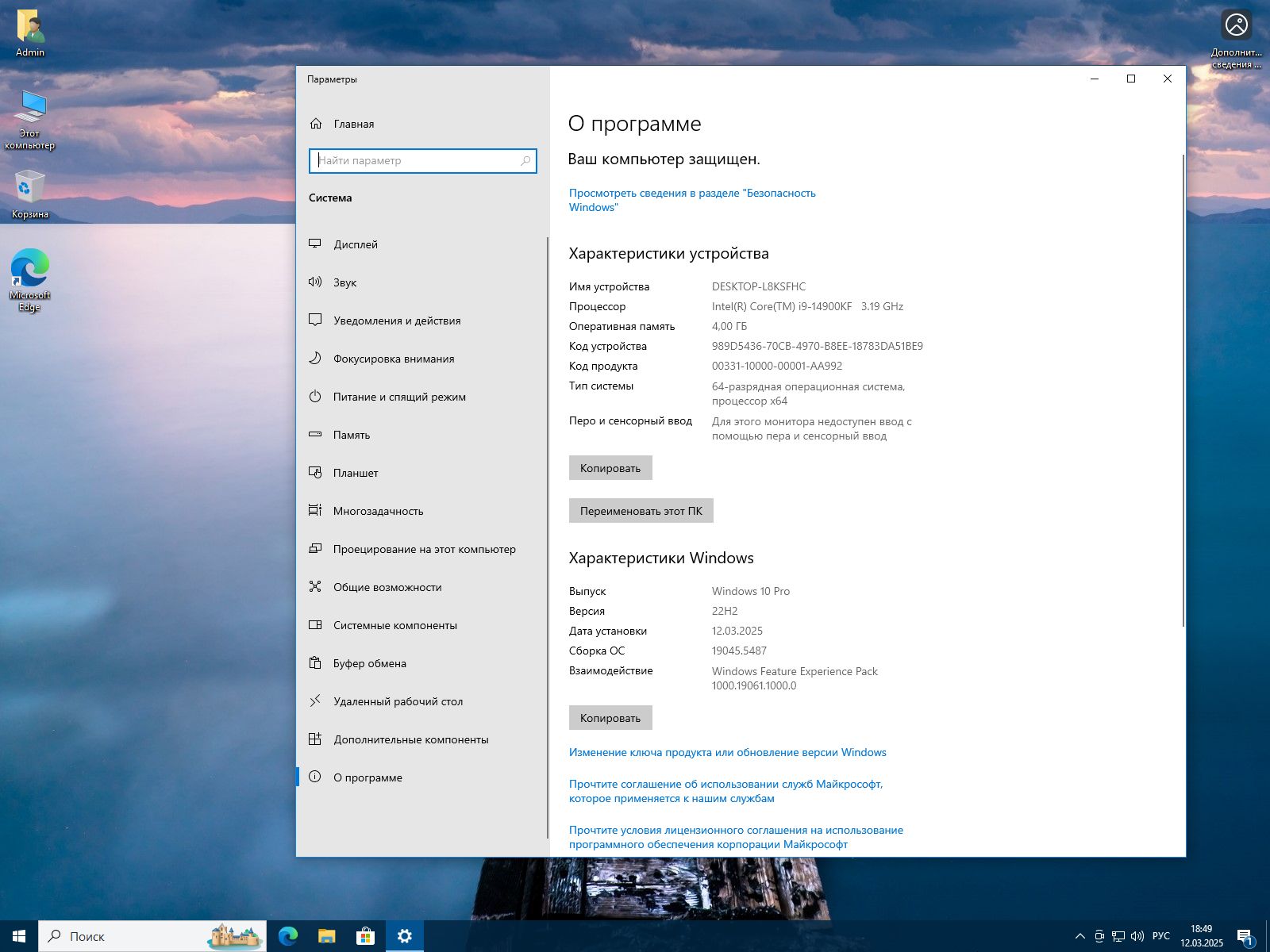Image resolution: width=1270 pixels, height=952 pixels.
Task: Click install date 12.03.2025 value
Action: point(737,631)
